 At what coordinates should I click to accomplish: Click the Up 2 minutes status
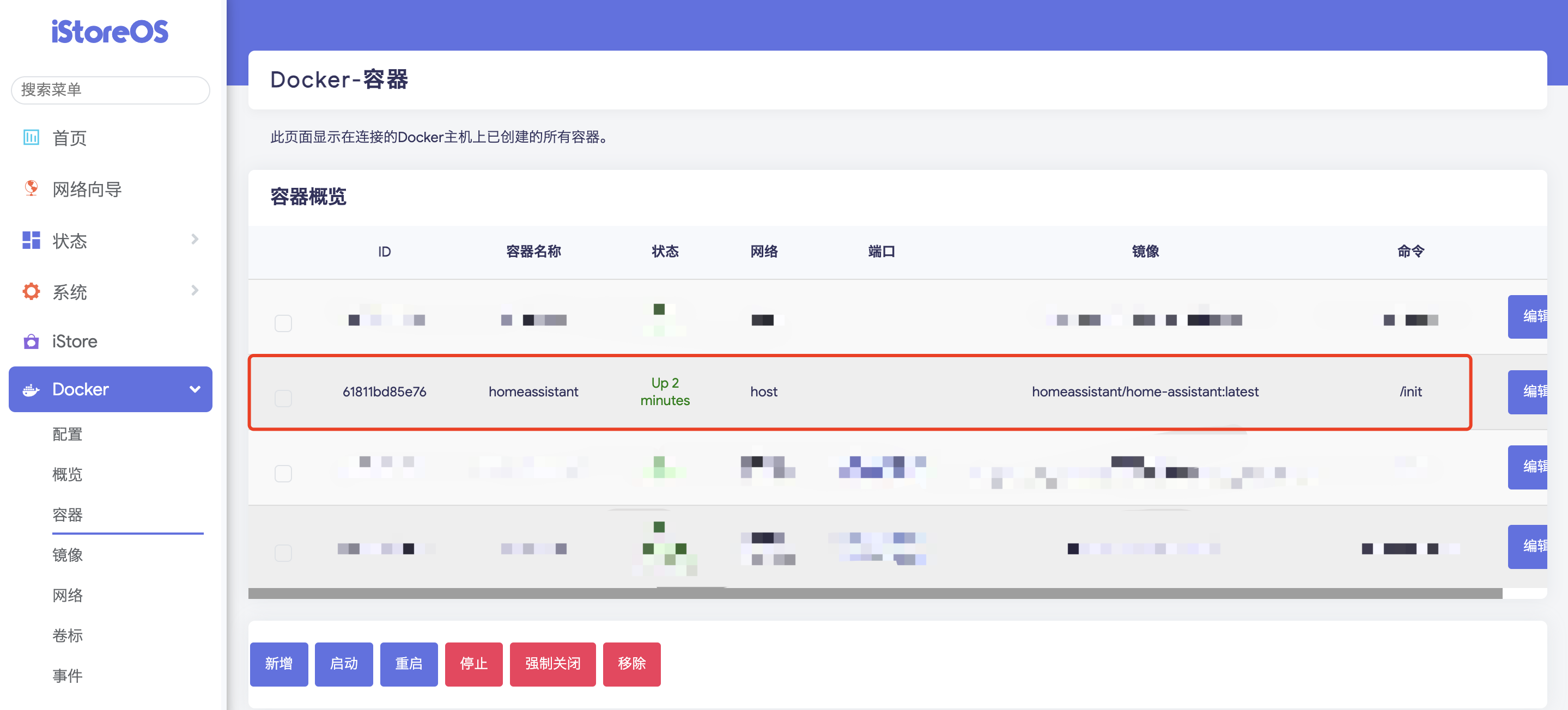pyautogui.click(x=665, y=392)
